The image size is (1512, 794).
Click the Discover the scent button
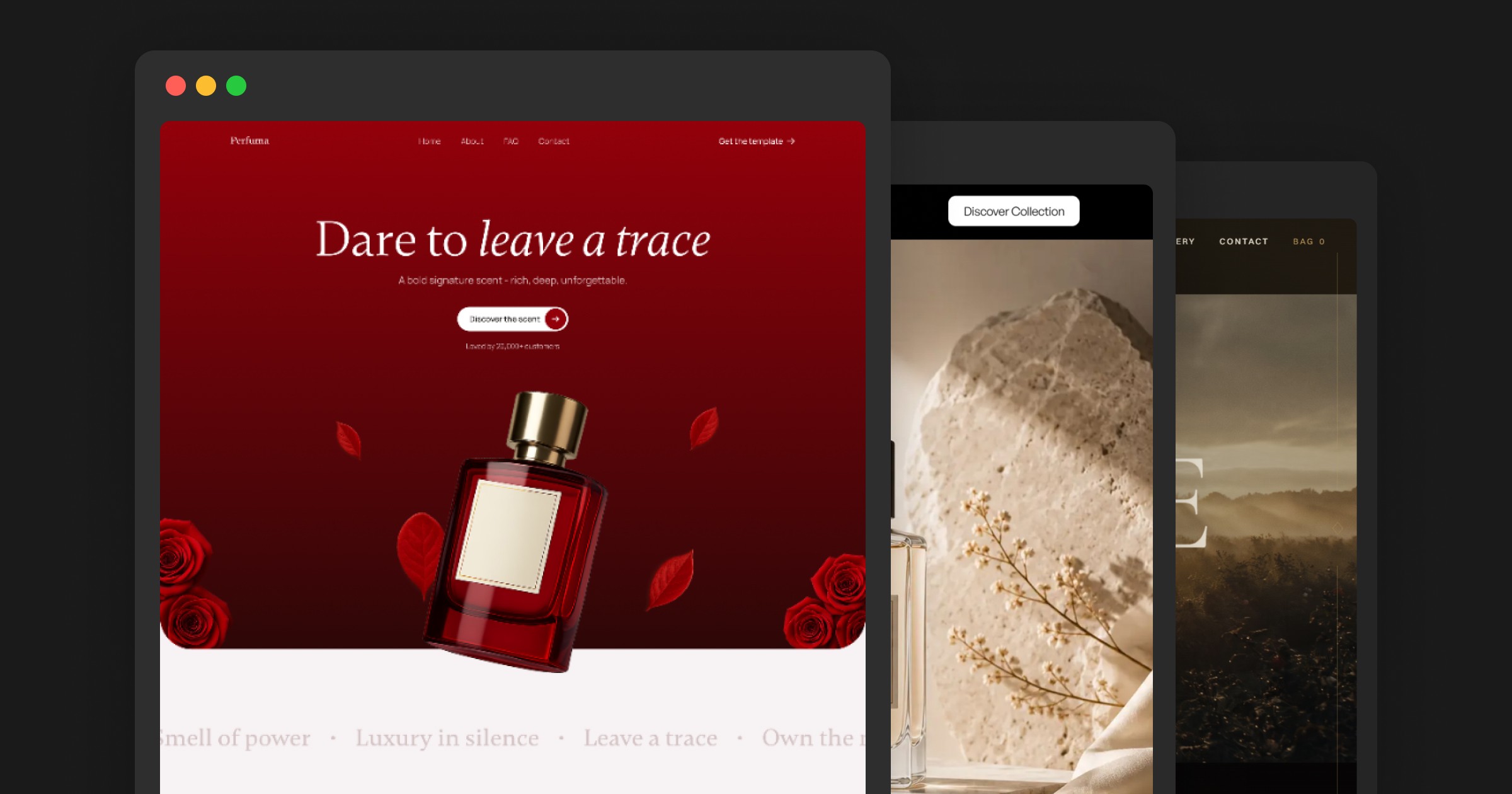[512, 319]
